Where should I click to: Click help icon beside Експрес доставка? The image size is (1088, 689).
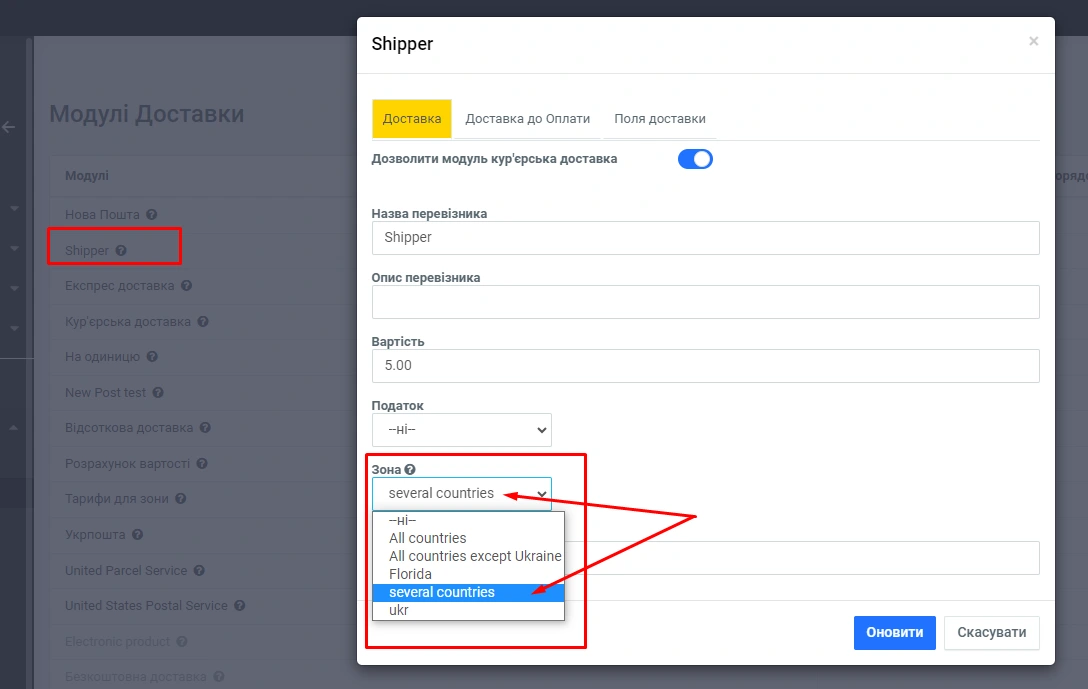point(186,286)
